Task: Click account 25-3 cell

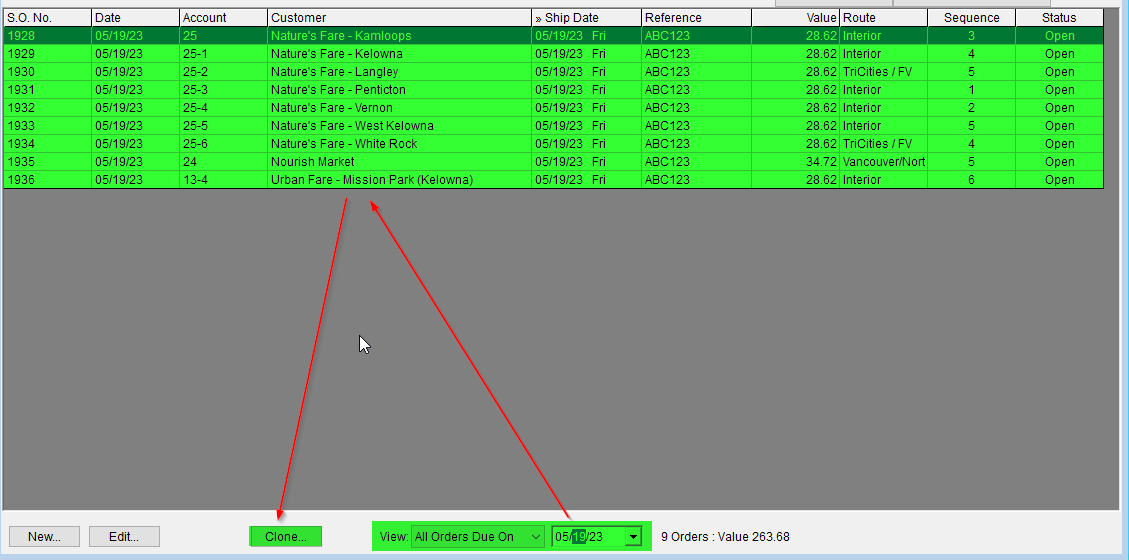Action: click(x=223, y=89)
